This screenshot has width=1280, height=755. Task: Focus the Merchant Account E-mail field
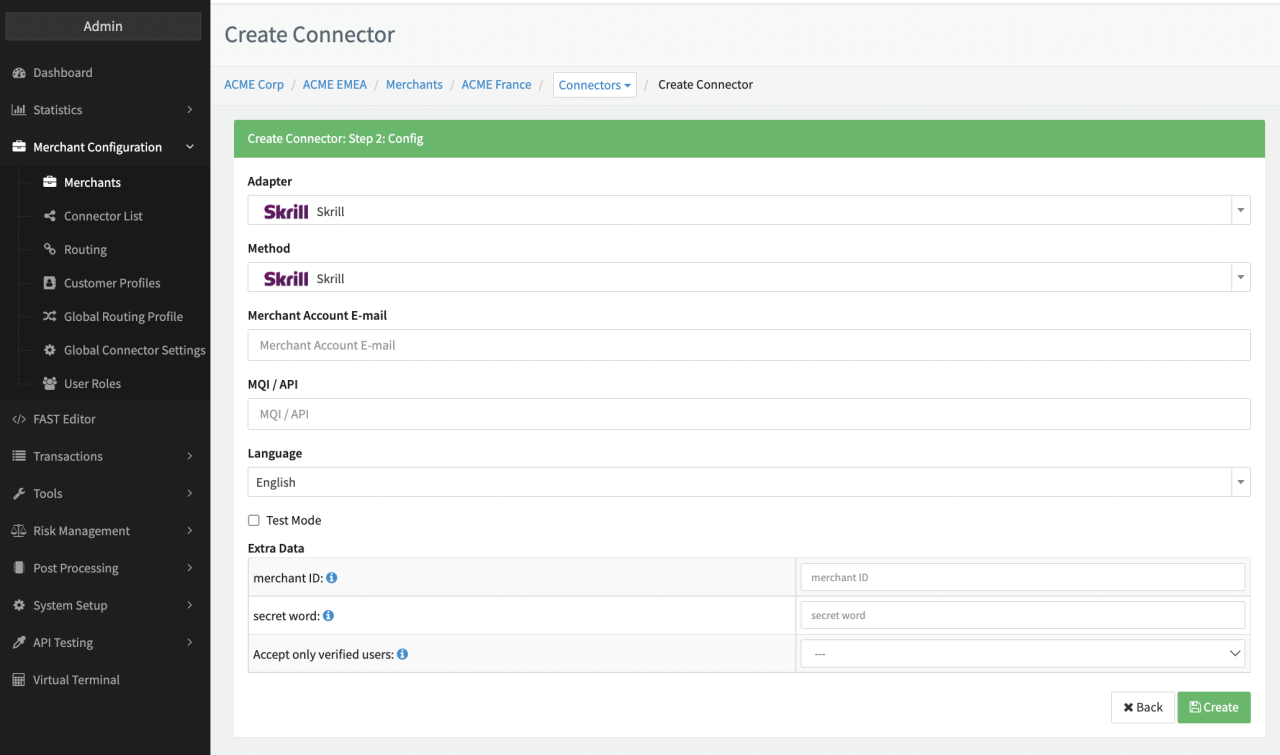[x=748, y=345]
